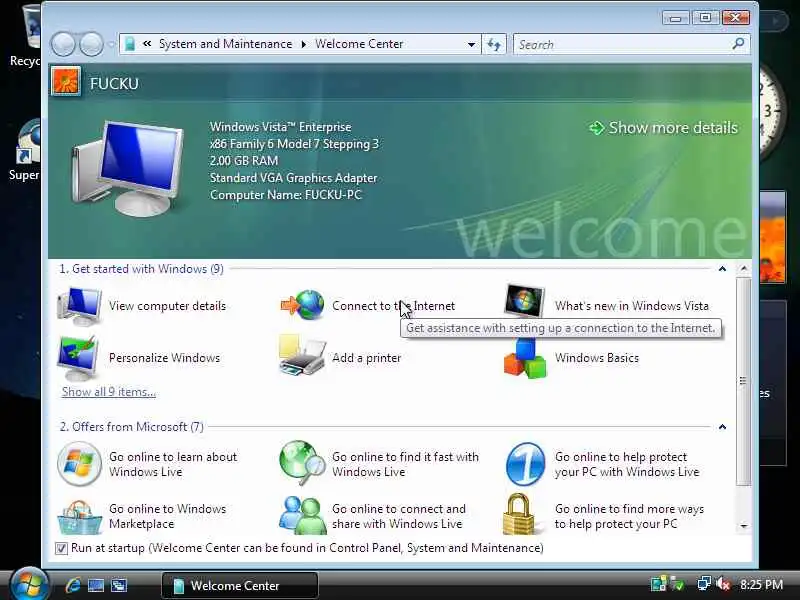Click the muted volume tray icon

pos(723,584)
